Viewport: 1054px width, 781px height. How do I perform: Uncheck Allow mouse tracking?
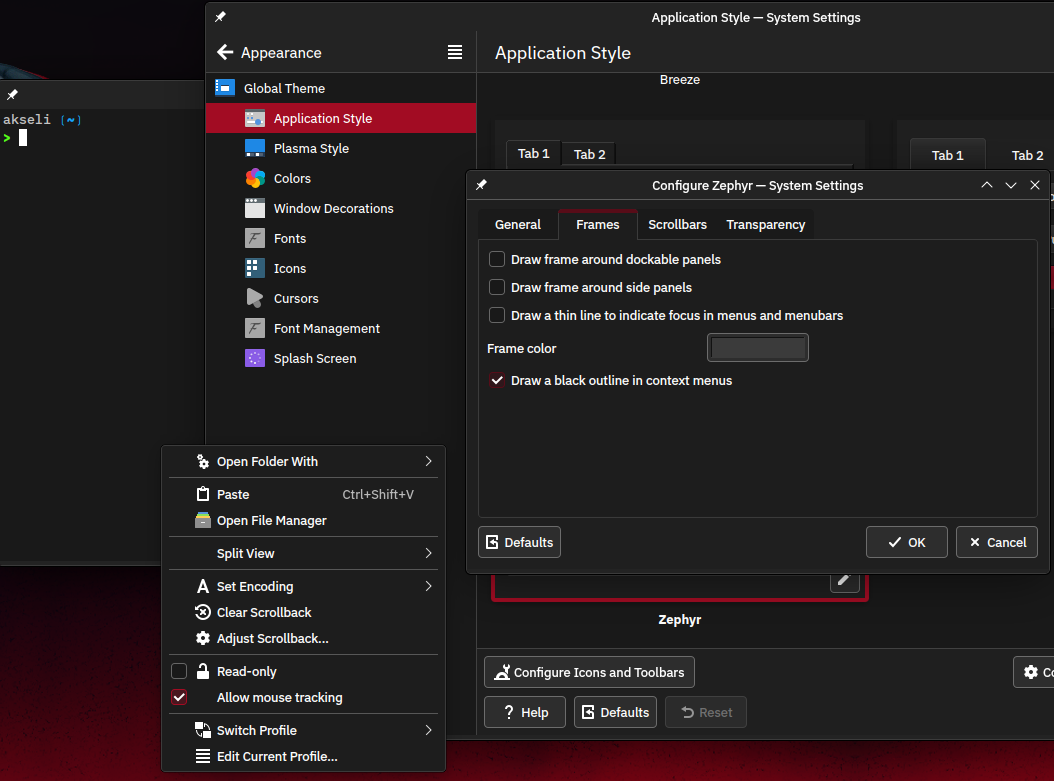[179, 697]
